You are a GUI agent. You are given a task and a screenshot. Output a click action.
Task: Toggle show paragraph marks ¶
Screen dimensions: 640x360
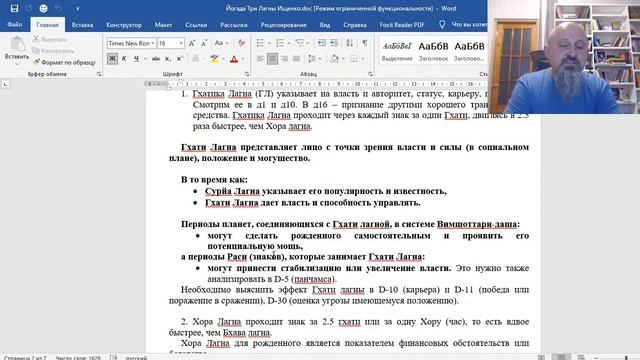tap(364, 43)
